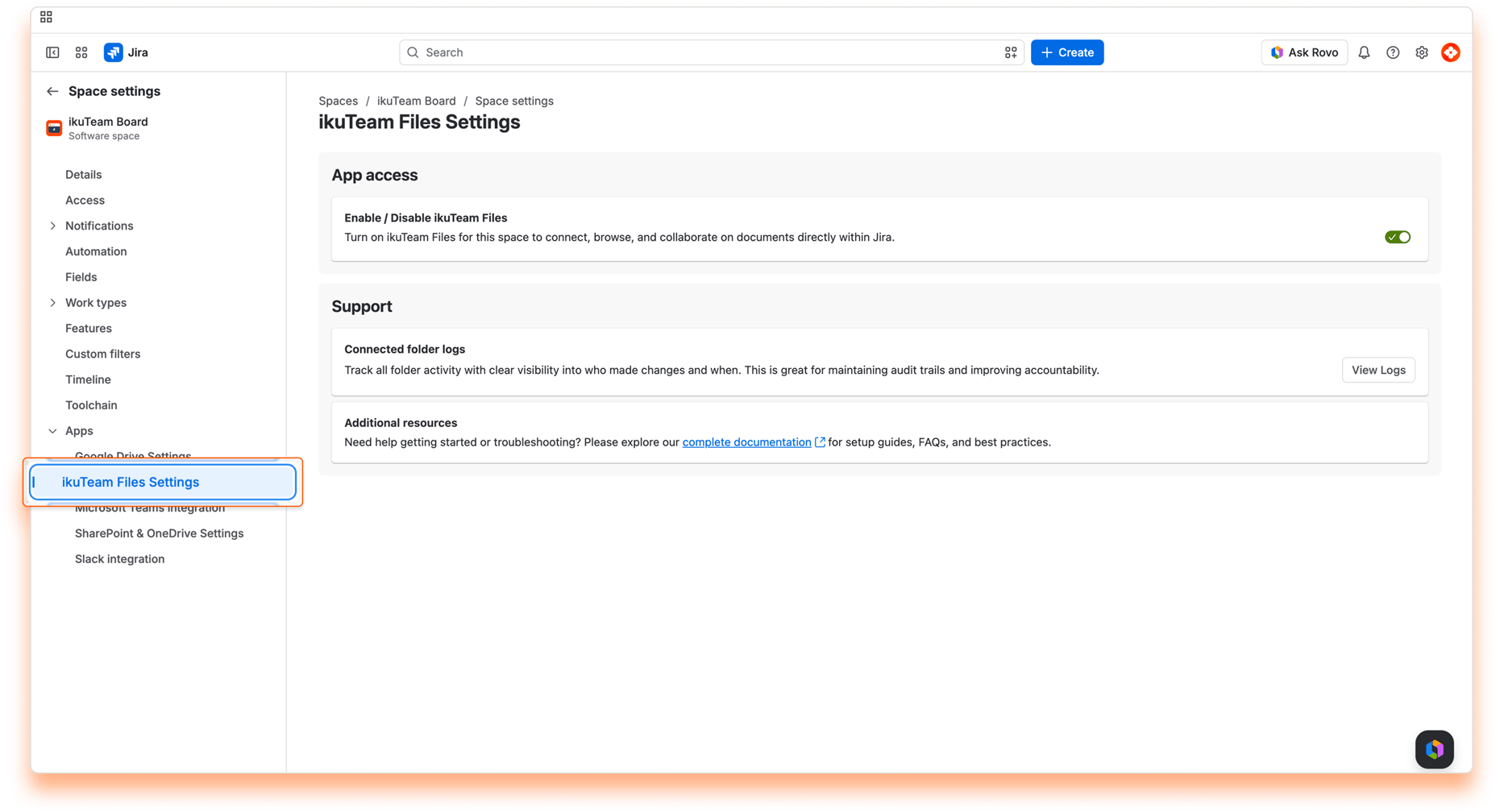Screen dimensions: 1496x812
Task: Click the Spaces breadcrumb
Action: click(338, 101)
